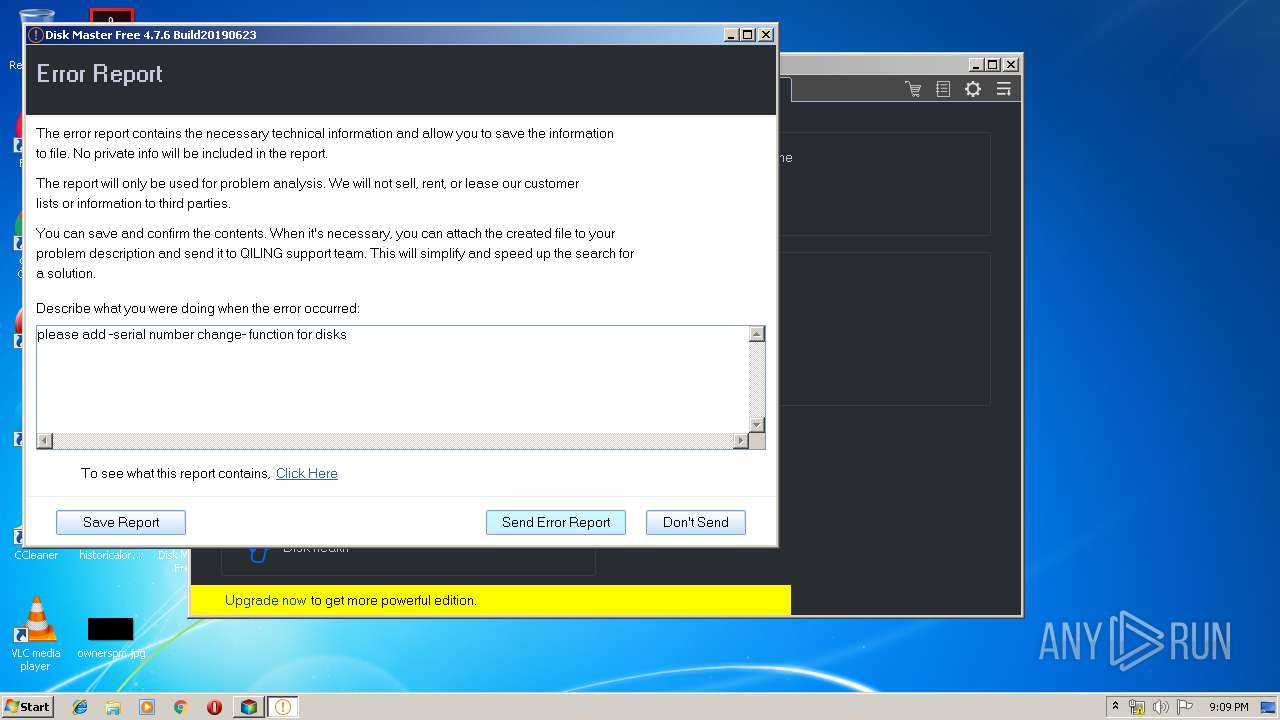This screenshot has height=720, width=1280.
Task: Open the Windows Start menu
Action: (28, 706)
